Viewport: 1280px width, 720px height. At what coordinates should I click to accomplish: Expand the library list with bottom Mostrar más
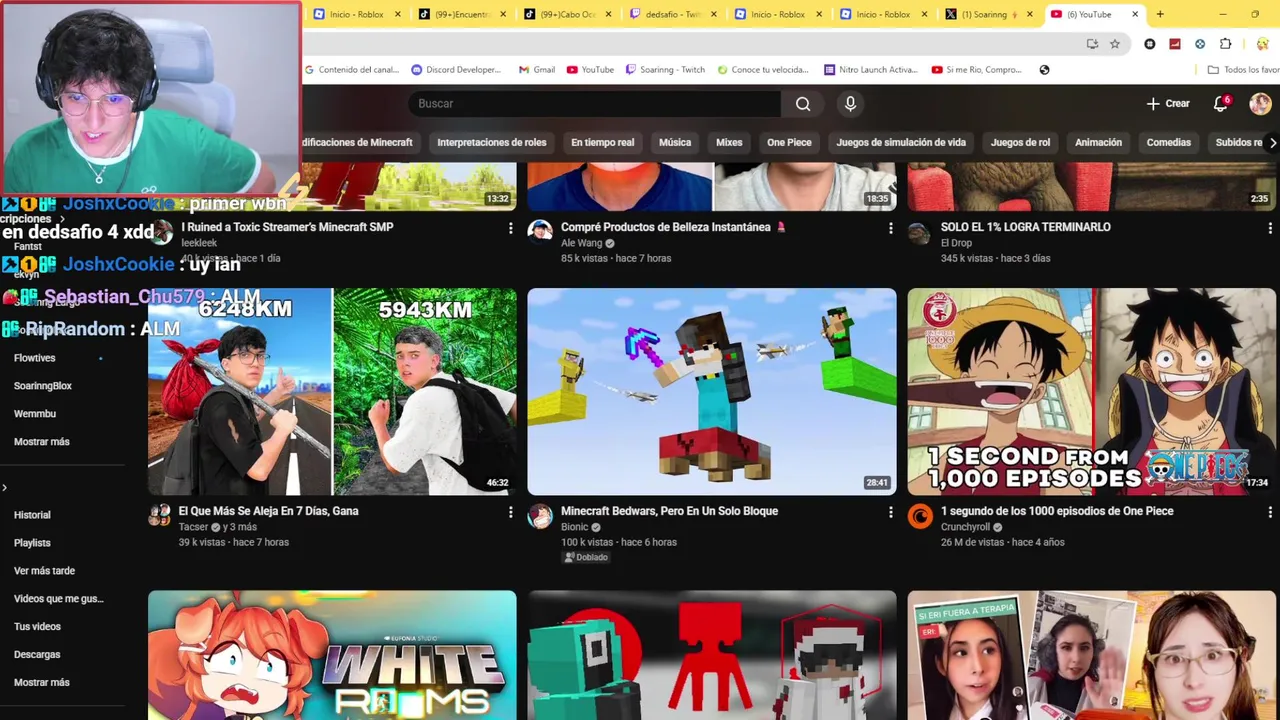(42, 682)
